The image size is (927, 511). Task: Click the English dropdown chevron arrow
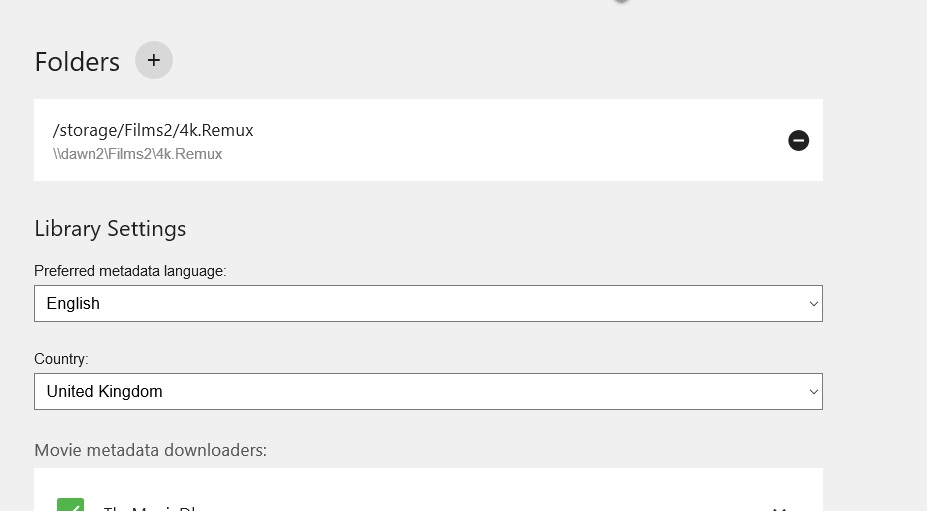812,304
